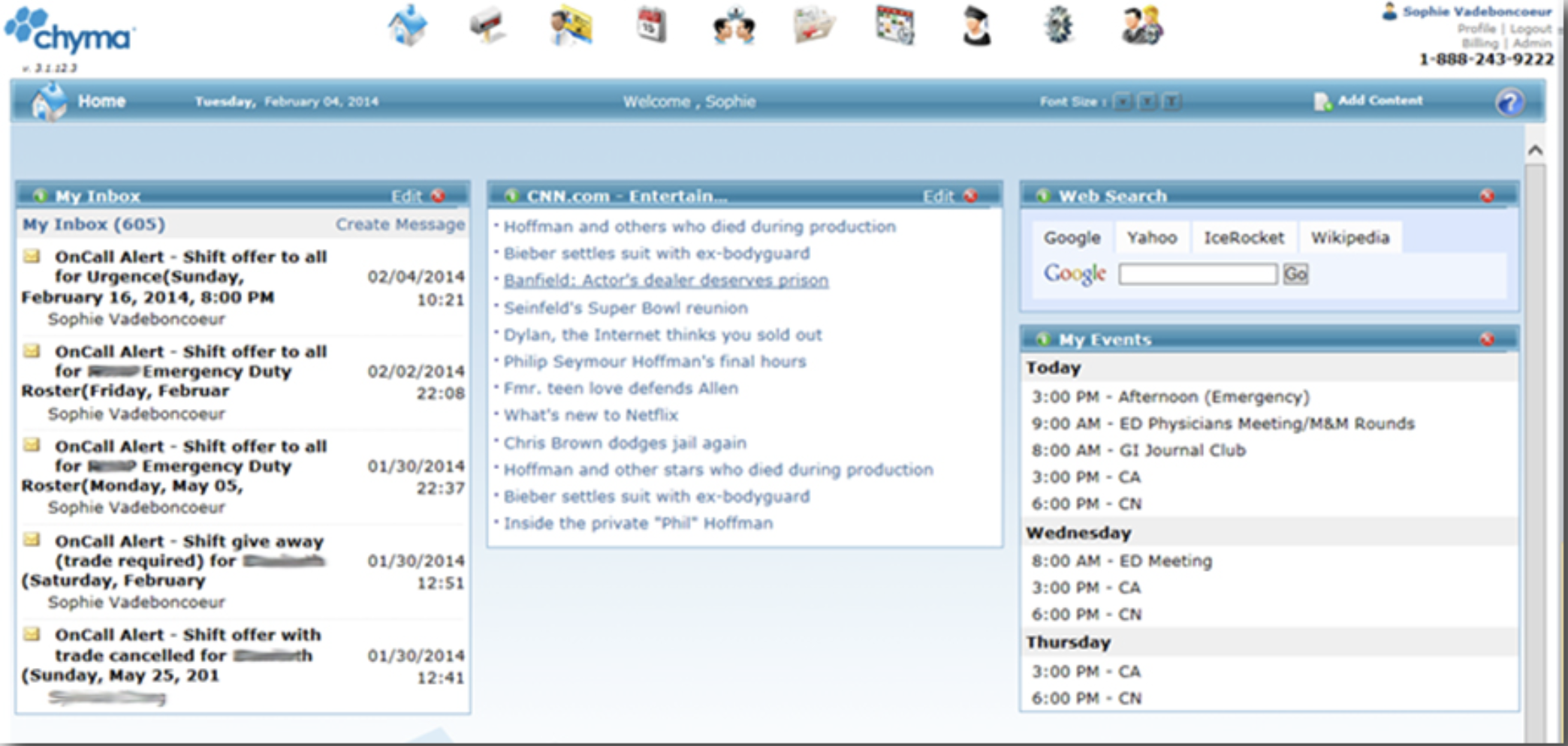The width and height of the screenshot is (1568, 746).
Task: Click the envelope icon of the 01/30/2014 22:37 message
Action: click(x=32, y=446)
